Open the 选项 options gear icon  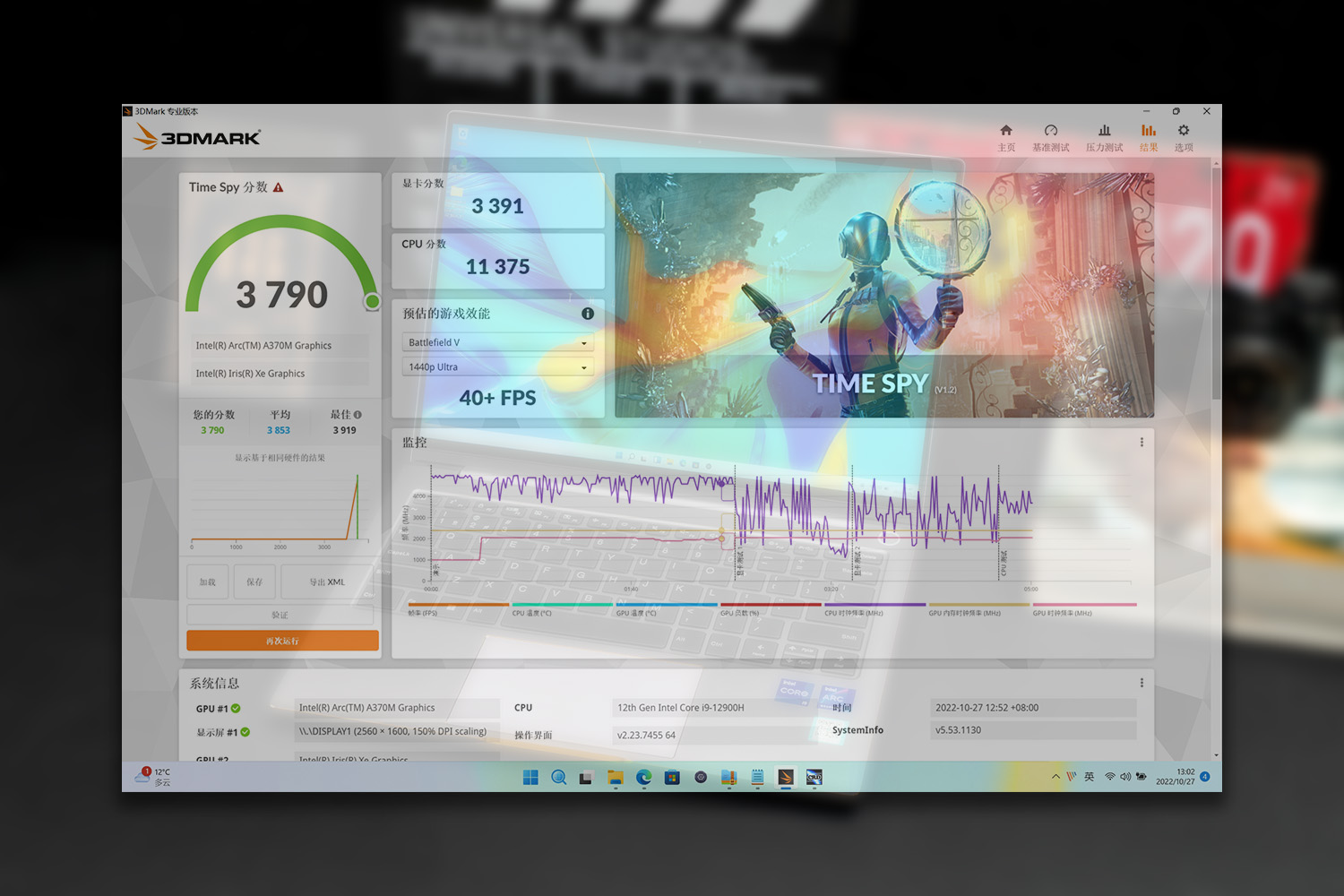click(1184, 137)
